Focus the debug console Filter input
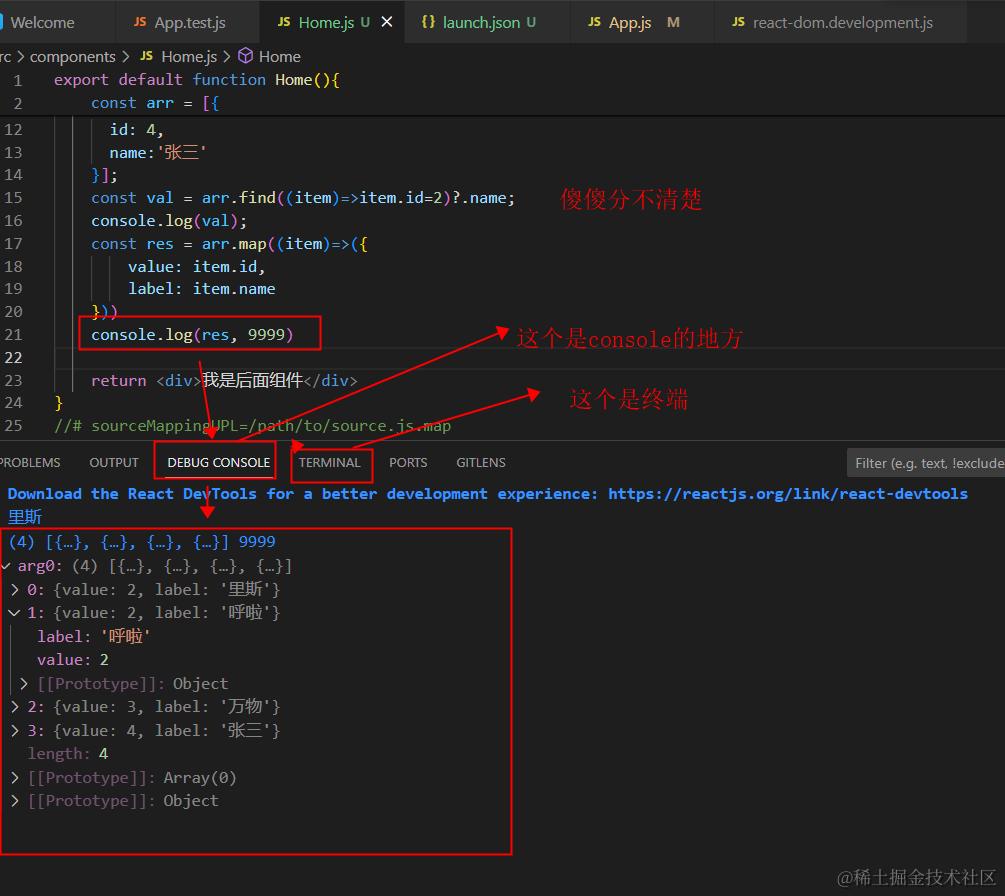This screenshot has width=1005, height=896. (926, 463)
